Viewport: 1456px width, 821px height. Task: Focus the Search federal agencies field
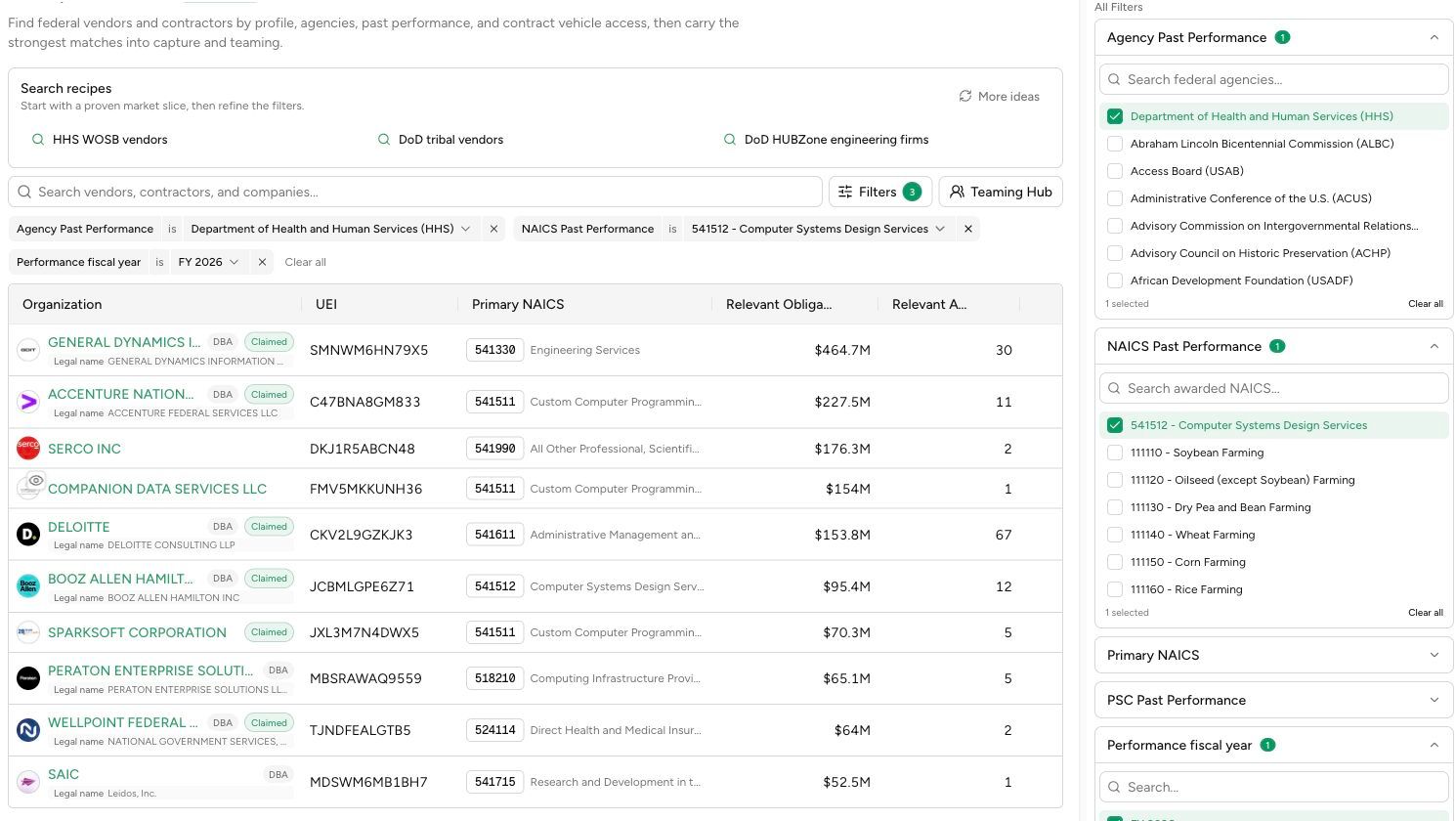click(x=1274, y=79)
